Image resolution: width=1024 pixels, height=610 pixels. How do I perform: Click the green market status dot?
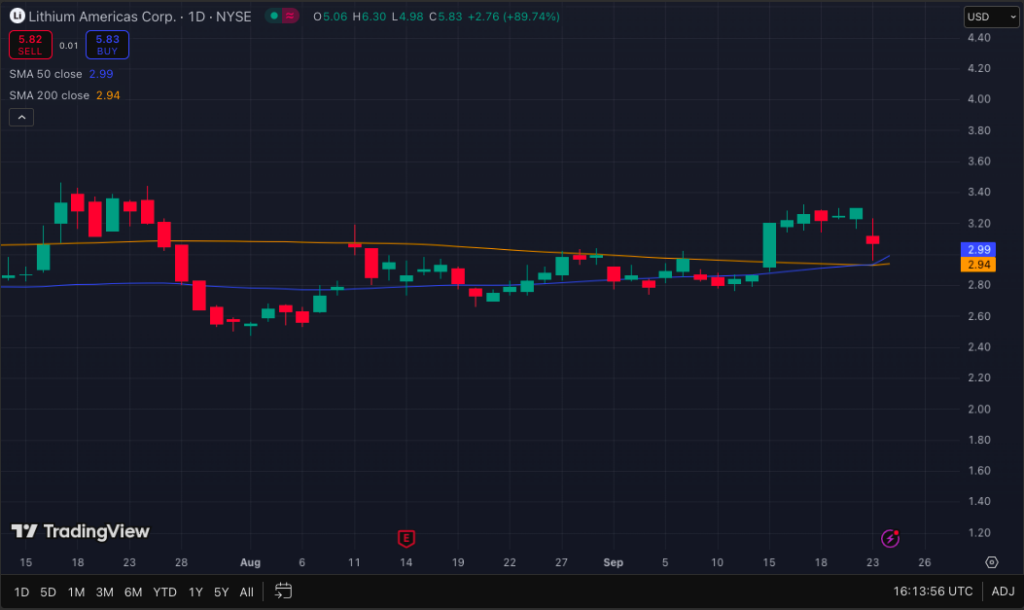(273, 17)
